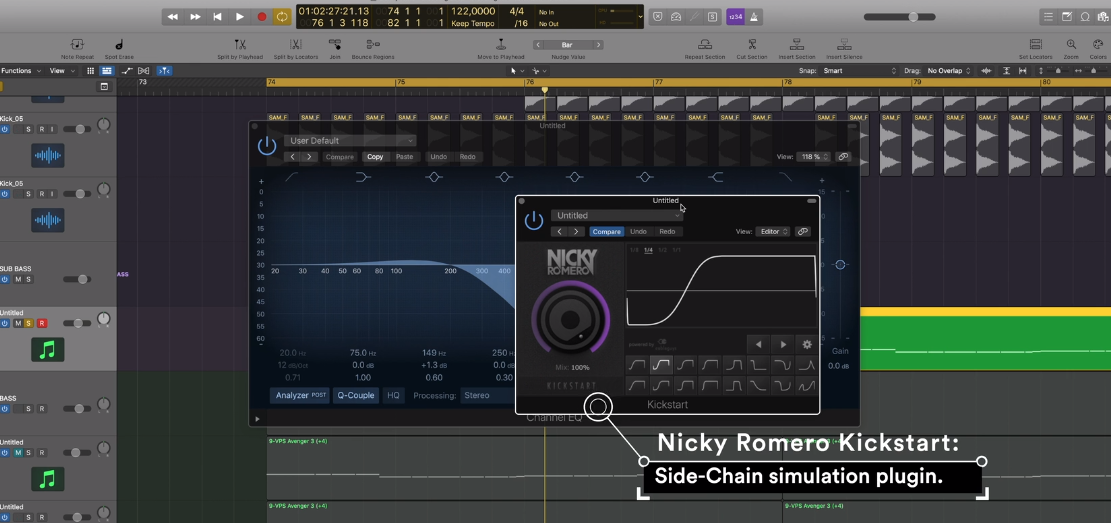Open the Kickstart View Editor dropdown
The width and height of the screenshot is (1111, 523).
coord(773,232)
